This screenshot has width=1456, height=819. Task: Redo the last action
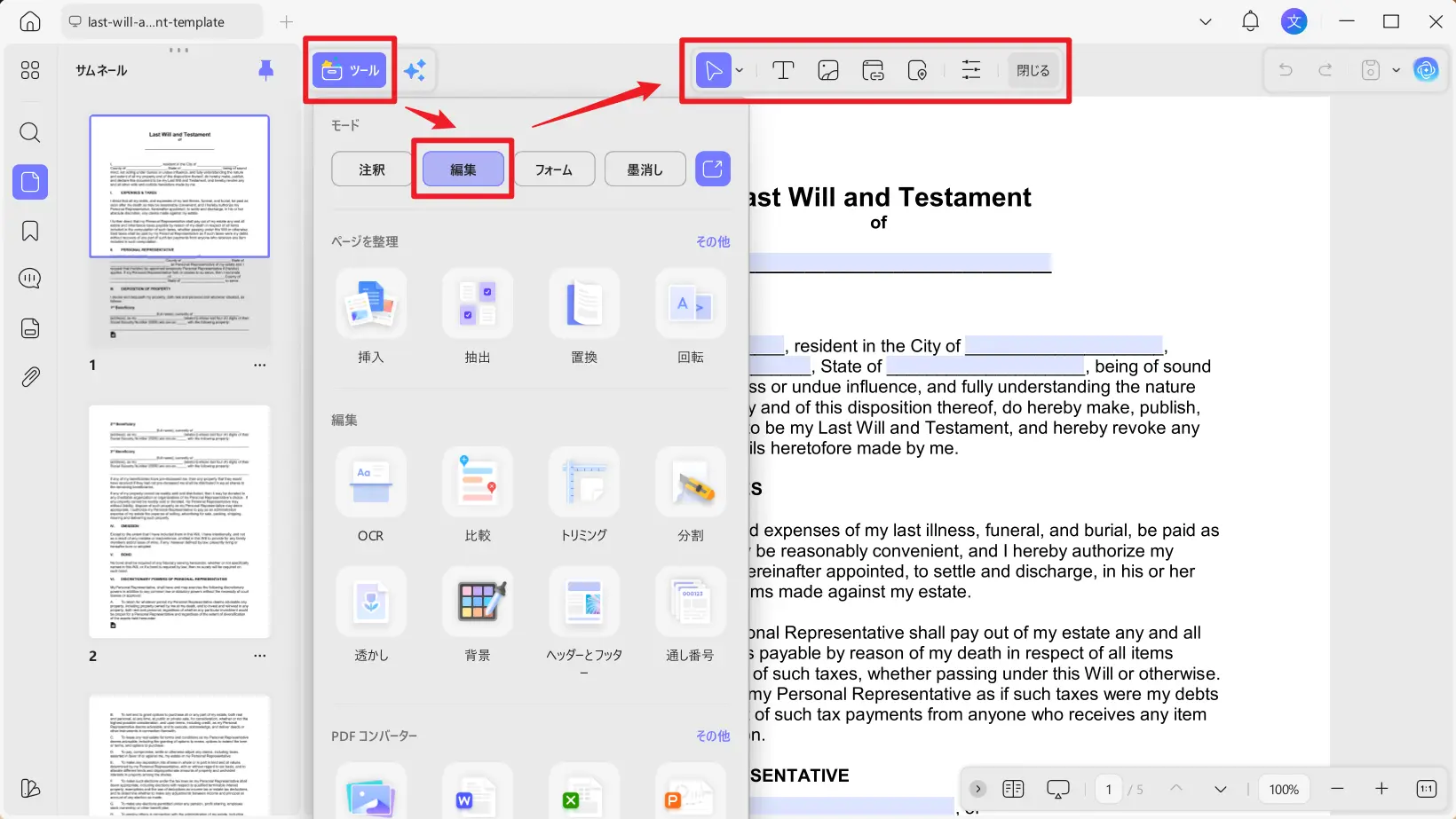coord(1325,70)
